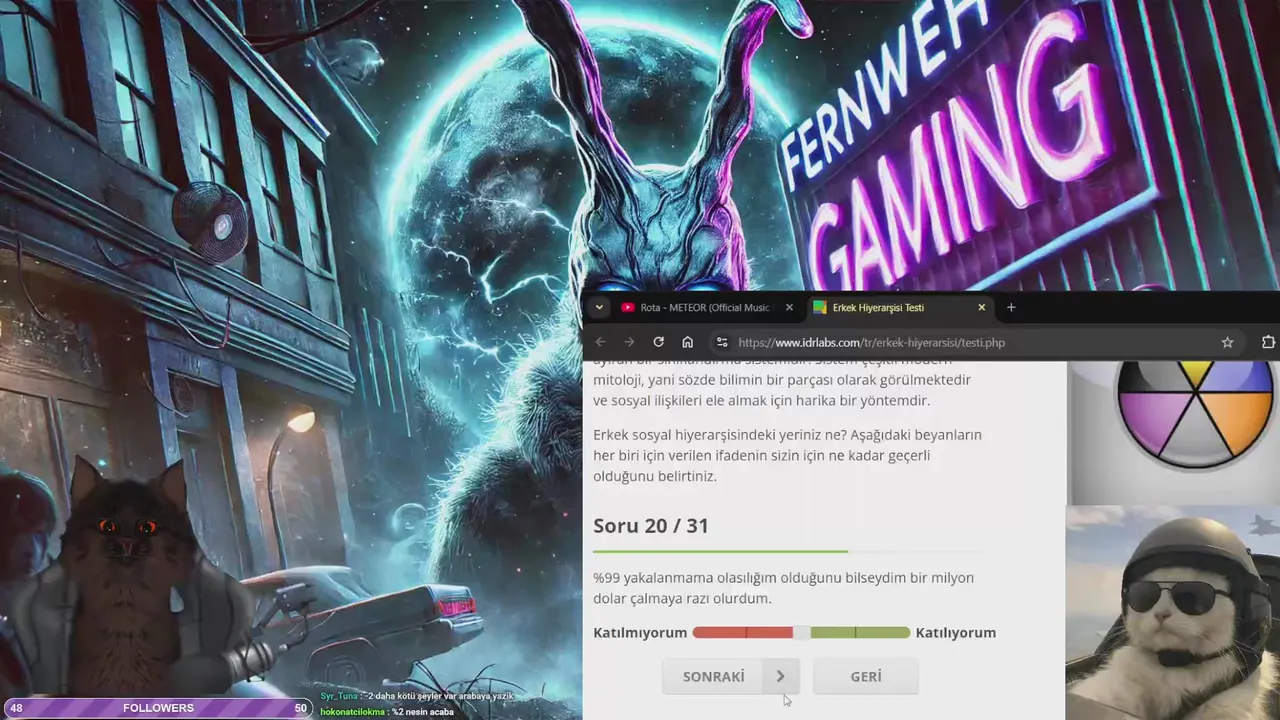Click the red Katılmıyorum side of scale
Viewport: 1280px width, 720px height.
(x=742, y=632)
